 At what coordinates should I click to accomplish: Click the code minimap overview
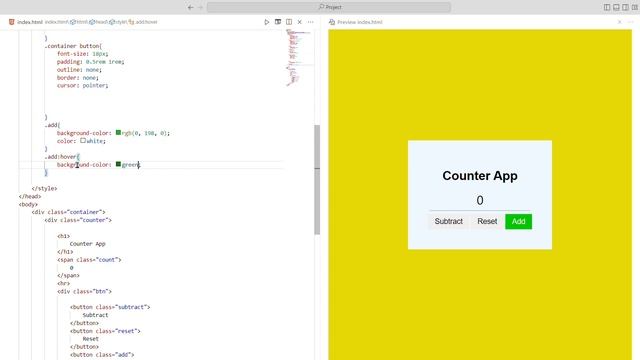299,57
